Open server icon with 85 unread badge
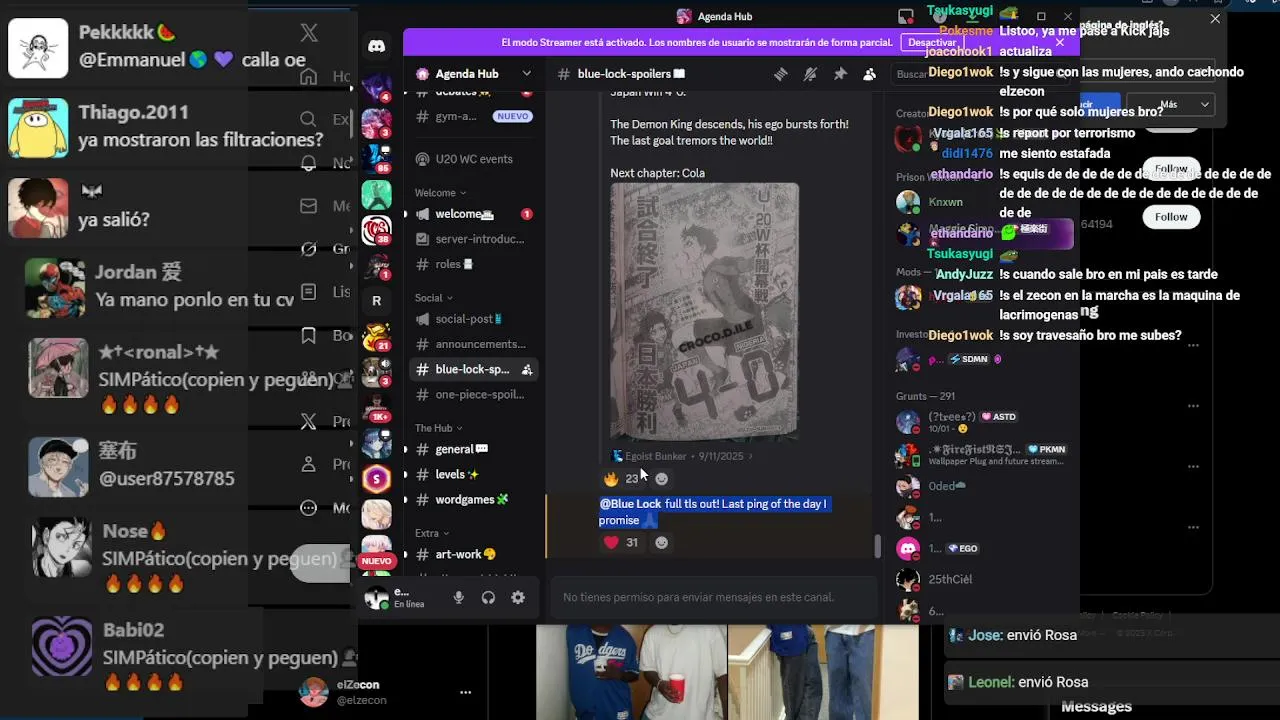 (377, 159)
